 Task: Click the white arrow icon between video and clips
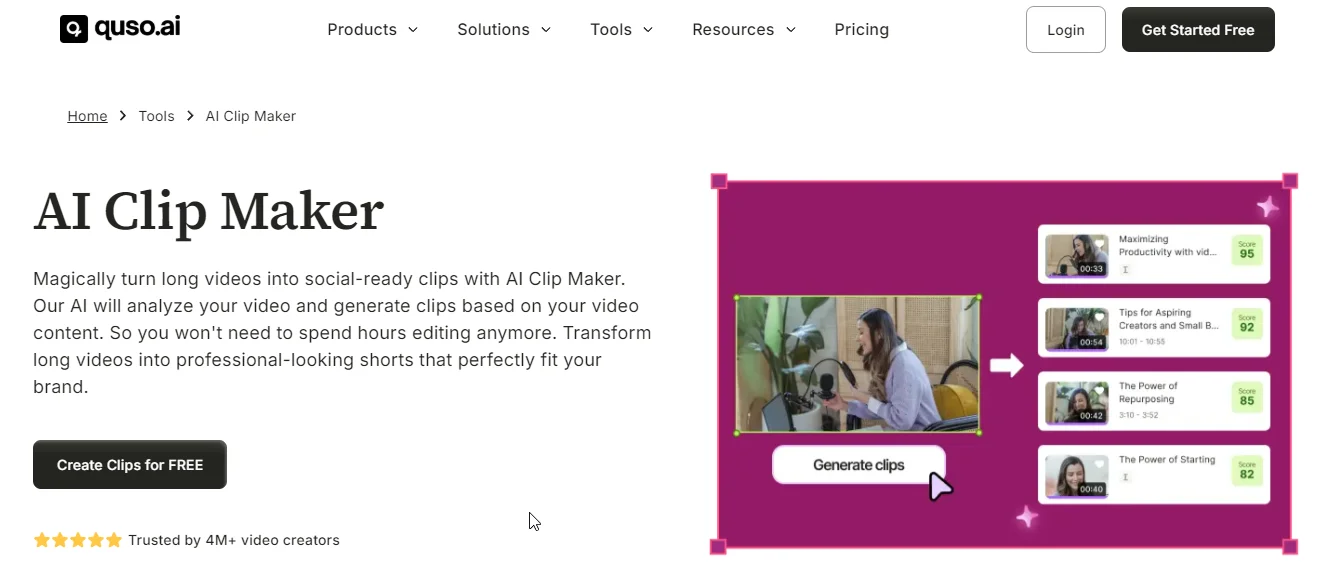[x=1008, y=366]
